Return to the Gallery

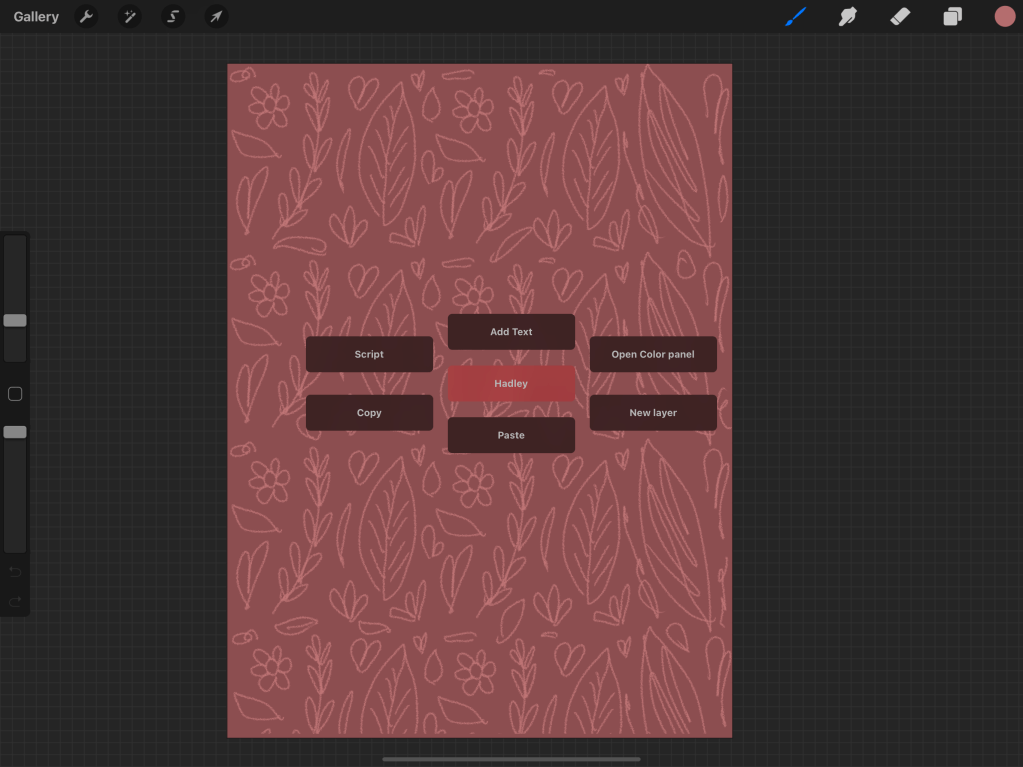(x=36, y=17)
